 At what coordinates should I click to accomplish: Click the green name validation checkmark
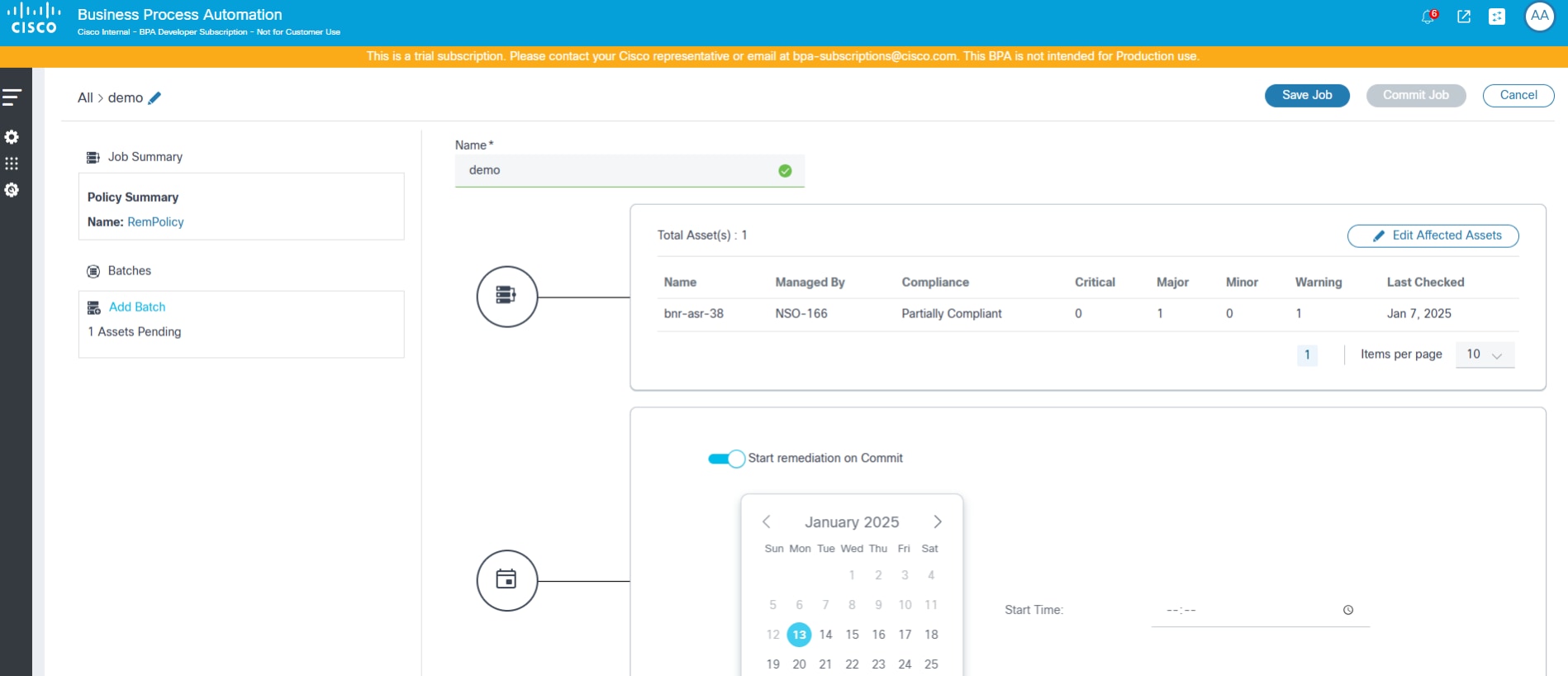tap(785, 170)
